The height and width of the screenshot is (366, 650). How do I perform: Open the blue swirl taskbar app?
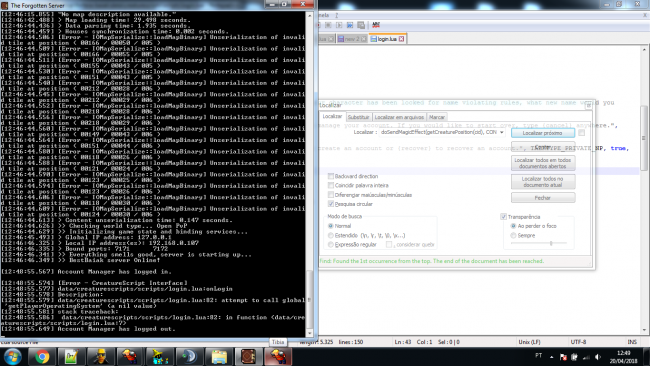[189, 356]
